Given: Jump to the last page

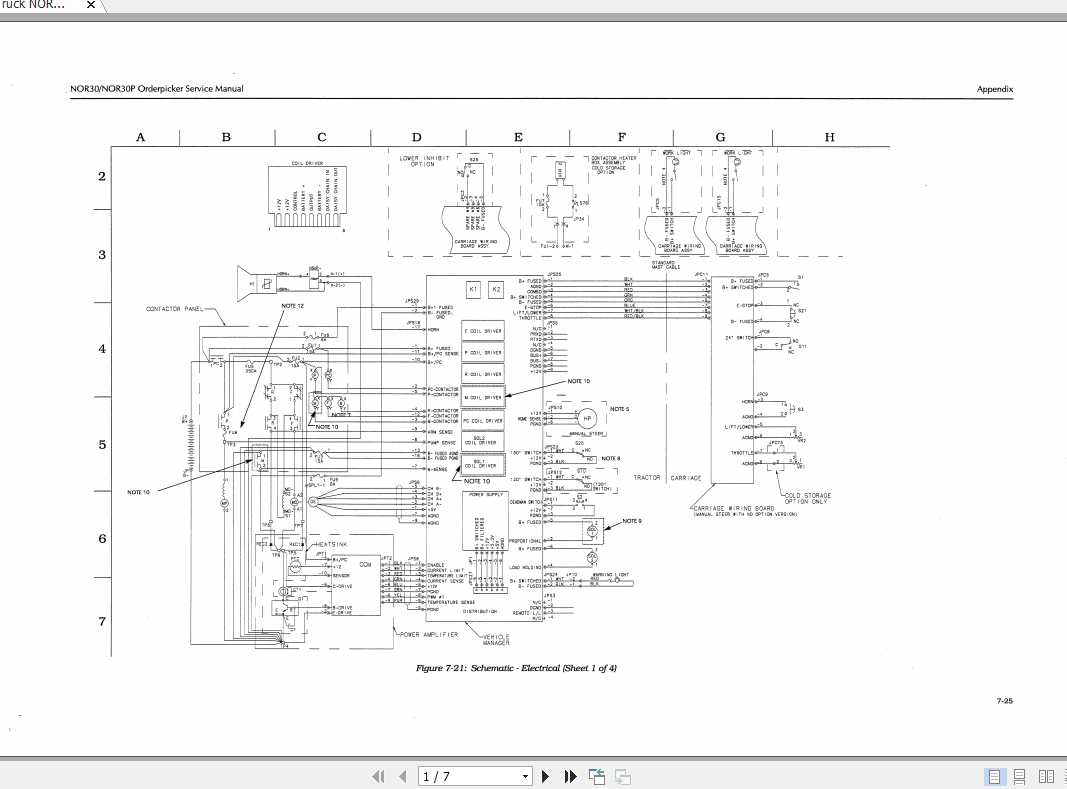Looking at the screenshot, I should pos(569,776).
